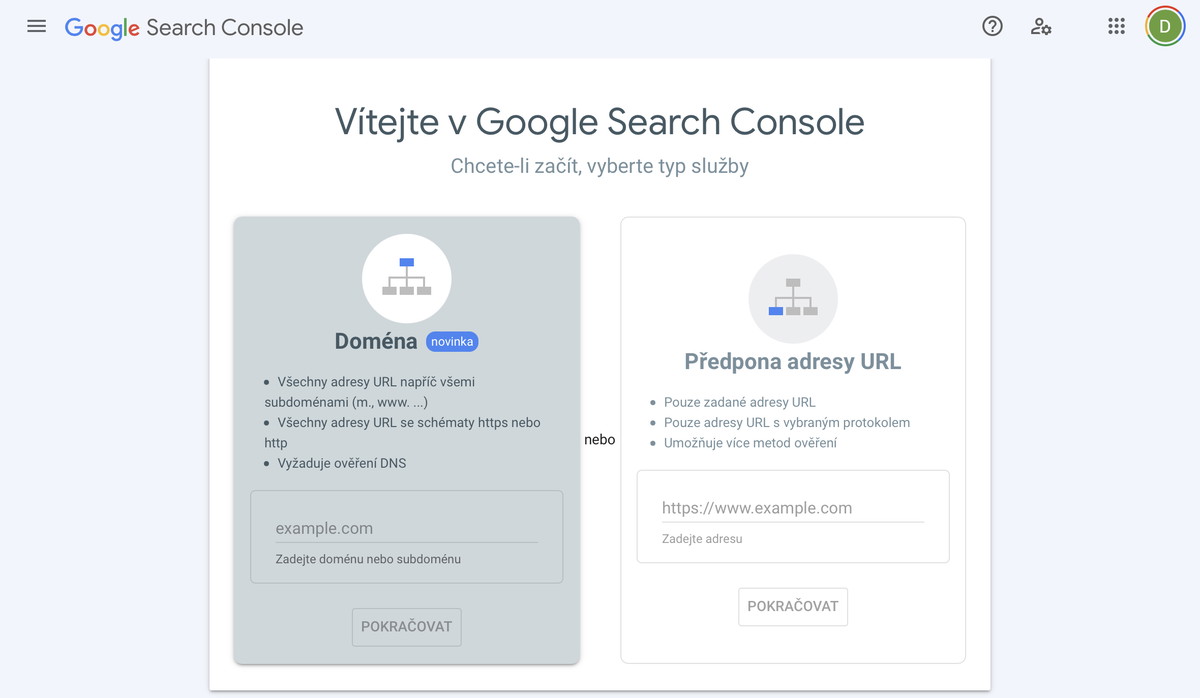Screen dimensions: 1200x698
Task: Select the Předpona adresy URL heading
Action: click(x=793, y=362)
